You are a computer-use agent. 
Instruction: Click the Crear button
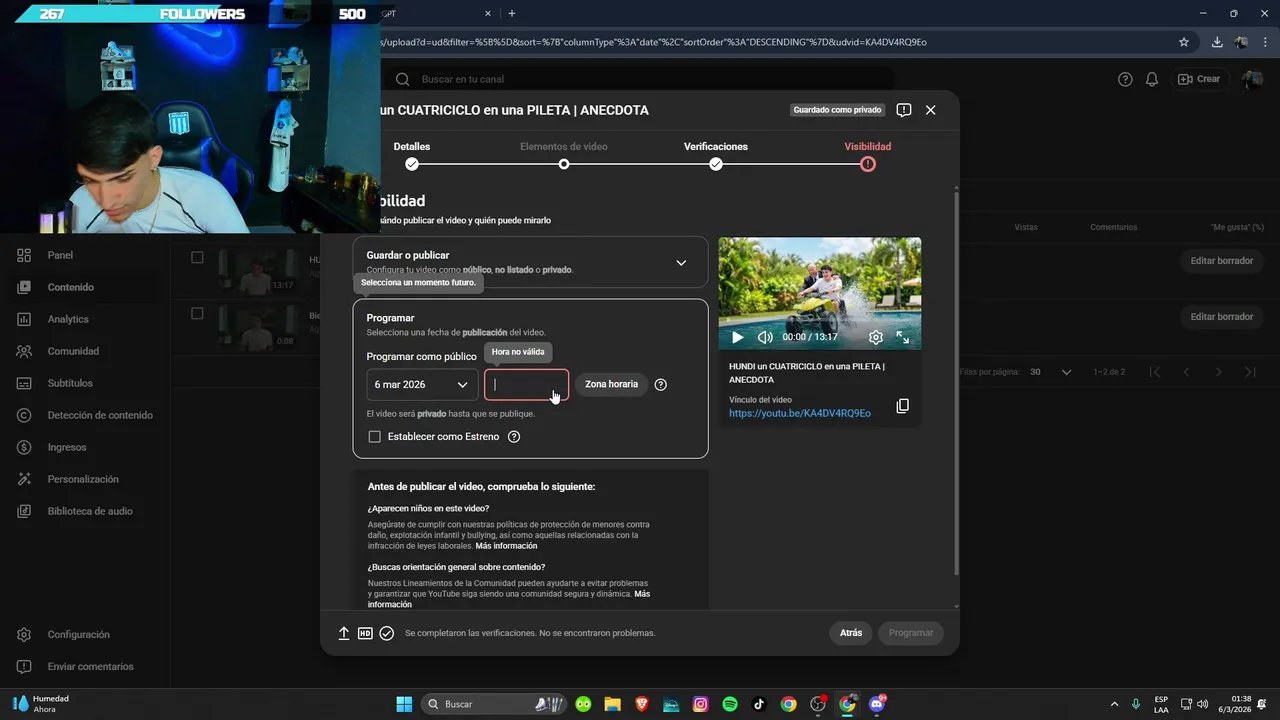1199,79
